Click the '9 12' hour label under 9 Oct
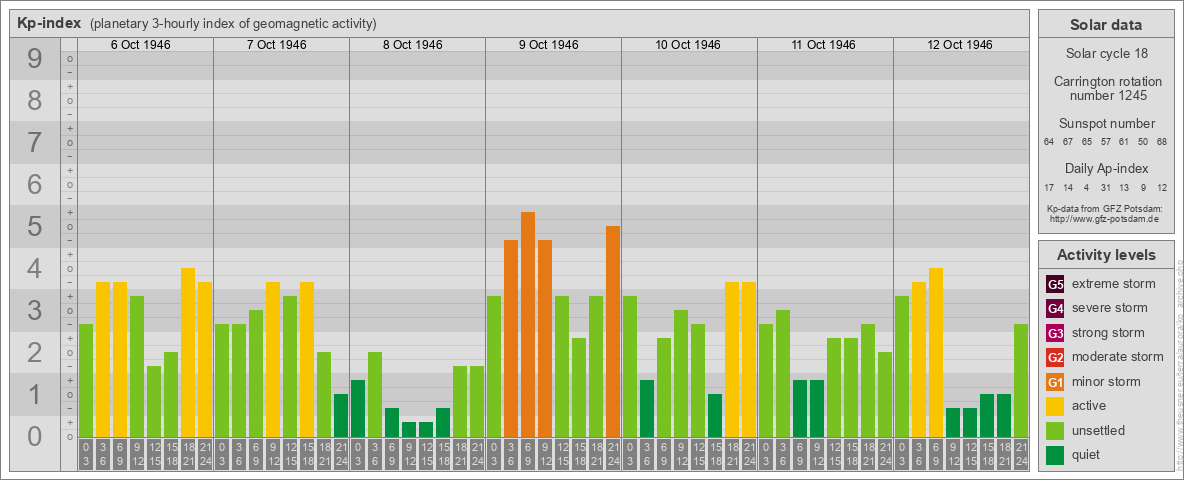The width and height of the screenshot is (1184, 480). tap(545, 455)
